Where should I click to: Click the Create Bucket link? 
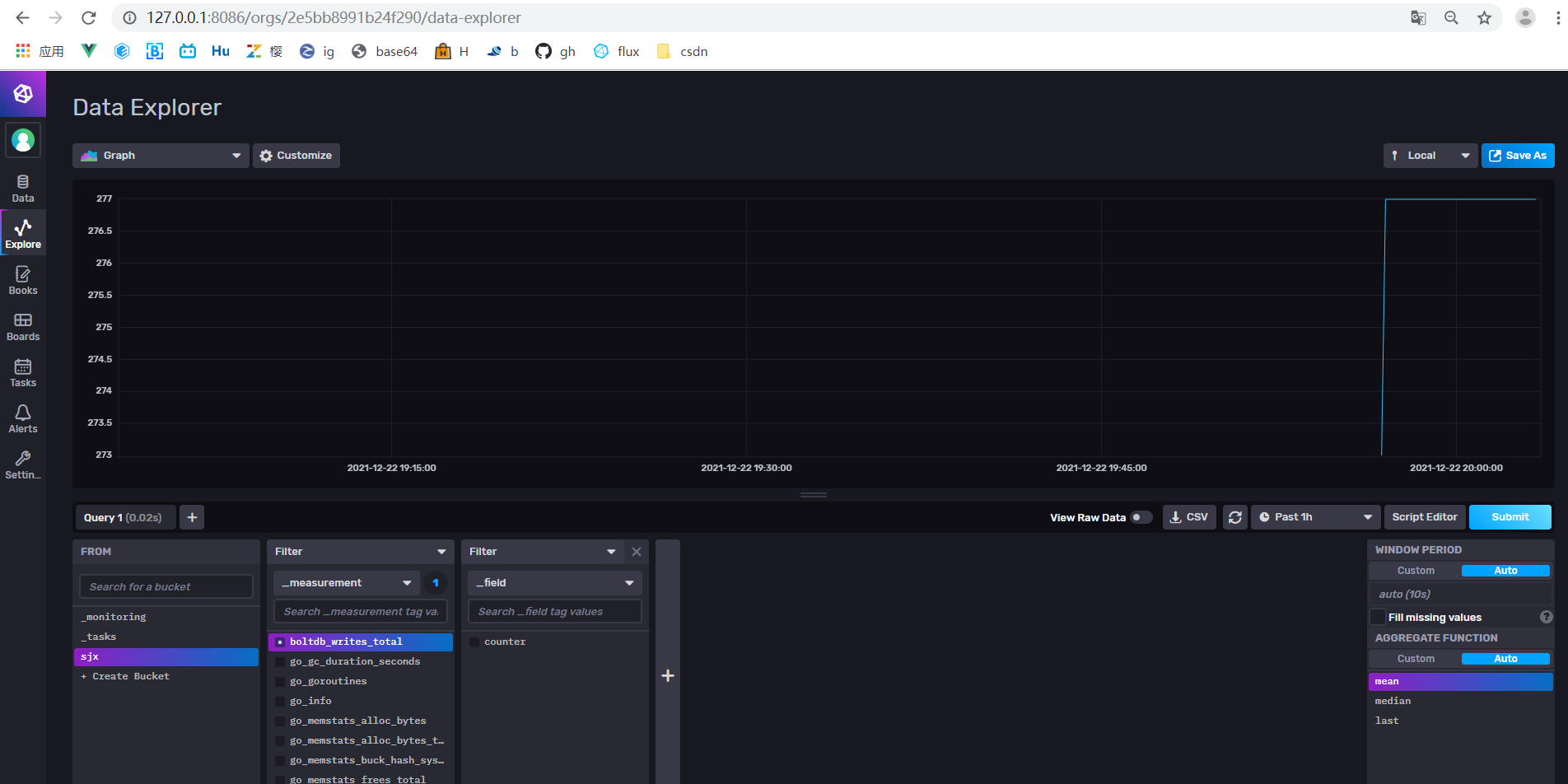125,676
